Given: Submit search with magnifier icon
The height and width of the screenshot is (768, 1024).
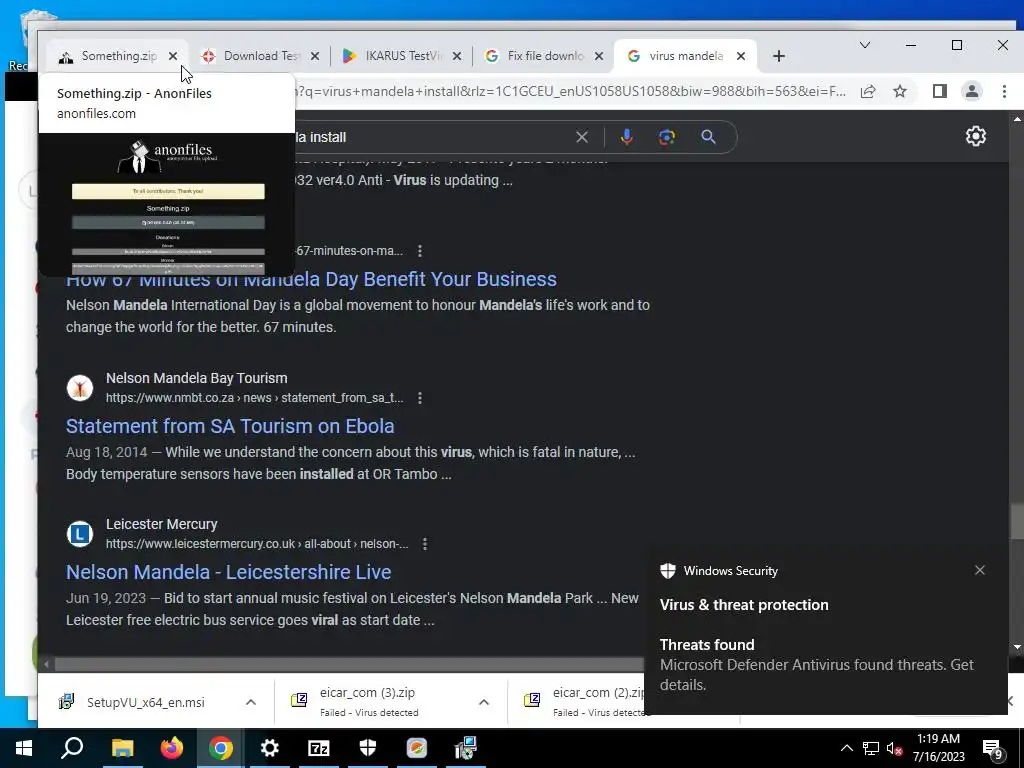Looking at the screenshot, I should click(708, 137).
